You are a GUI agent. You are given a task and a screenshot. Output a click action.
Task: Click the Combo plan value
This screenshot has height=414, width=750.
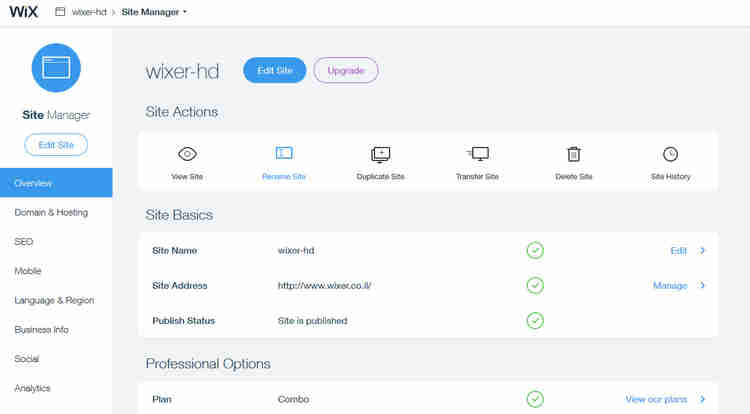pos(293,399)
